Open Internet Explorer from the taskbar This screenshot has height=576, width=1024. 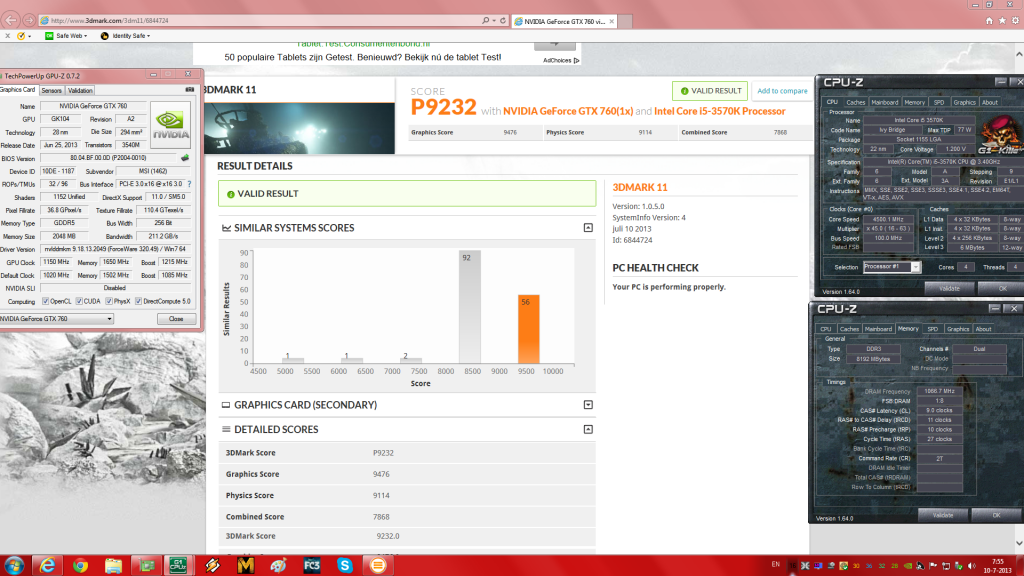[48, 566]
